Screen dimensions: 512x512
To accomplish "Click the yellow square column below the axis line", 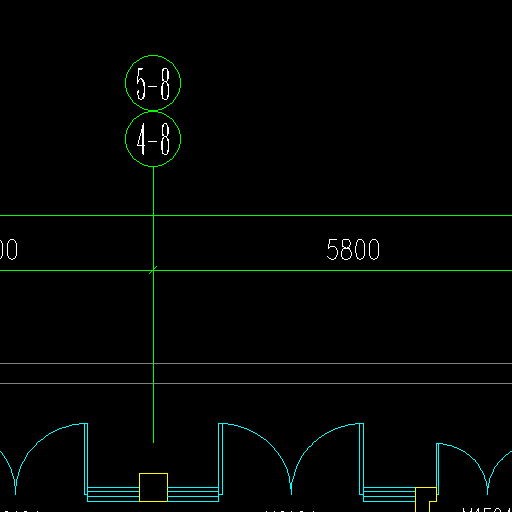I will pyautogui.click(x=153, y=487).
